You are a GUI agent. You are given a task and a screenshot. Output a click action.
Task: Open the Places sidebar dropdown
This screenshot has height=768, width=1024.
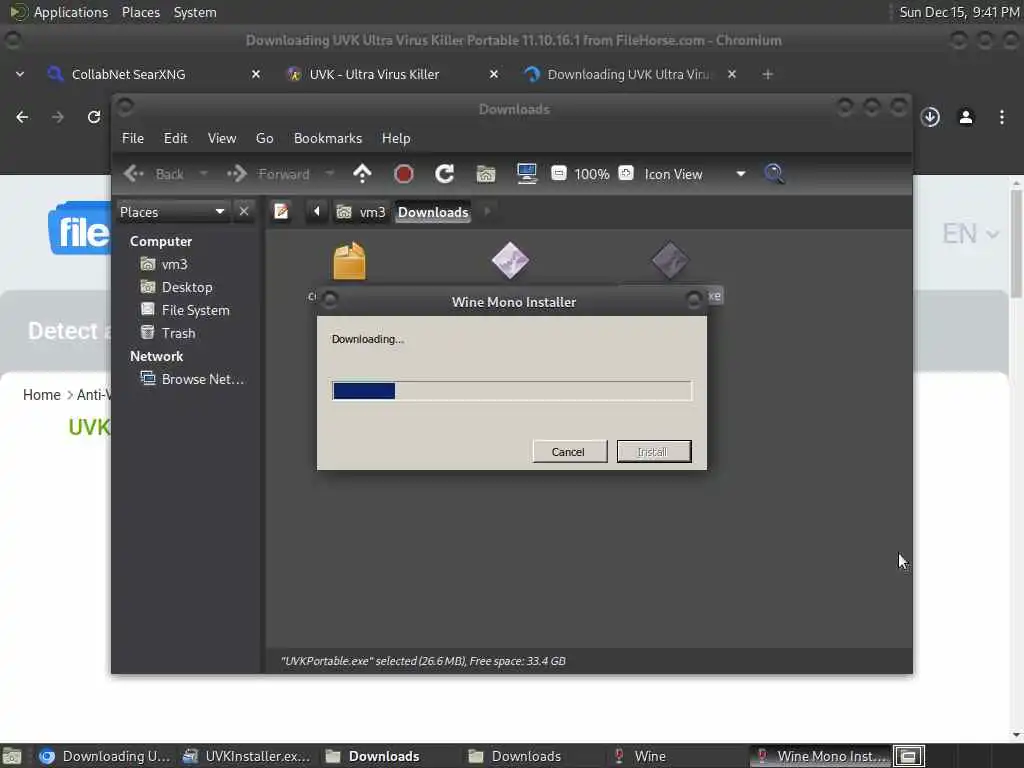pyautogui.click(x=172, y=212)
